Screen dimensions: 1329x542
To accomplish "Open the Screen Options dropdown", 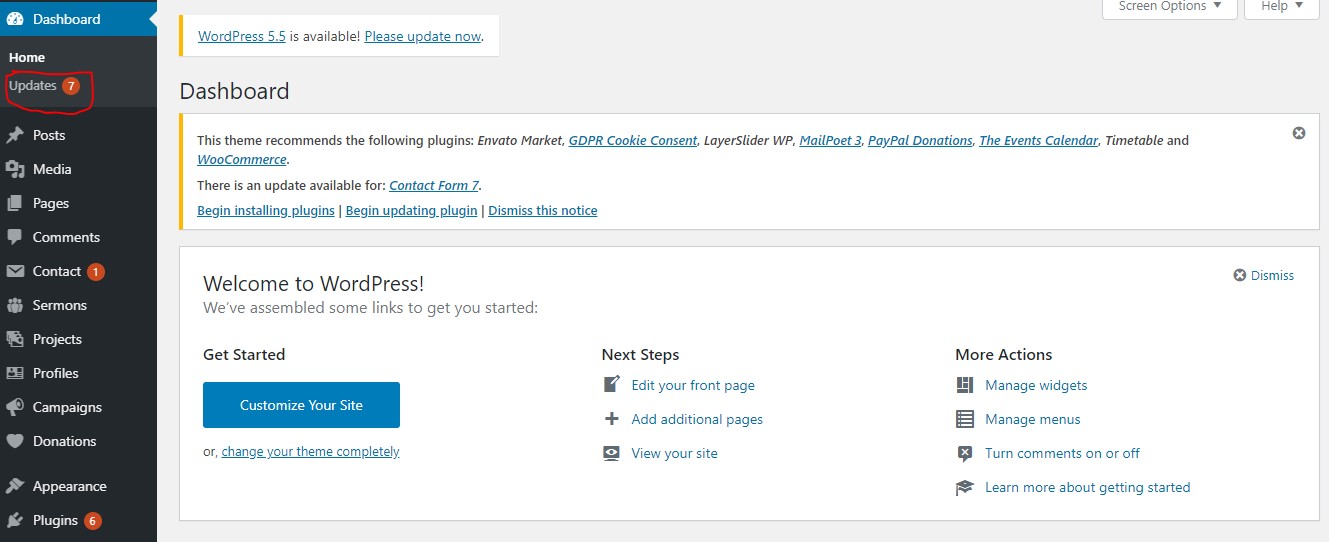I will [x=1170, y=6].
